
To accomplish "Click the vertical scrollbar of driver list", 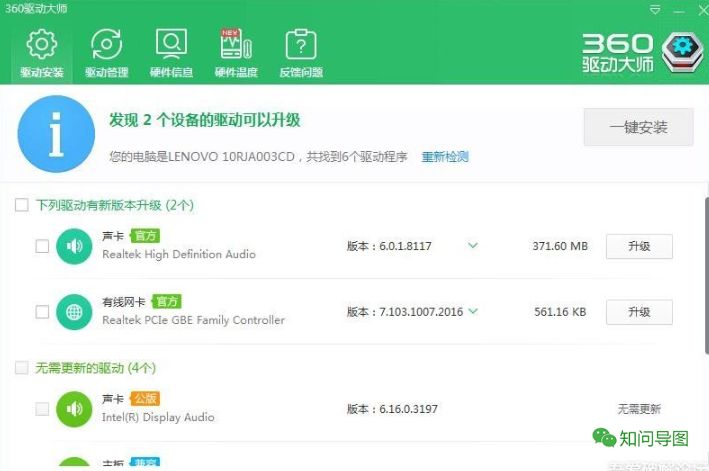I will (x=706, y=276).
